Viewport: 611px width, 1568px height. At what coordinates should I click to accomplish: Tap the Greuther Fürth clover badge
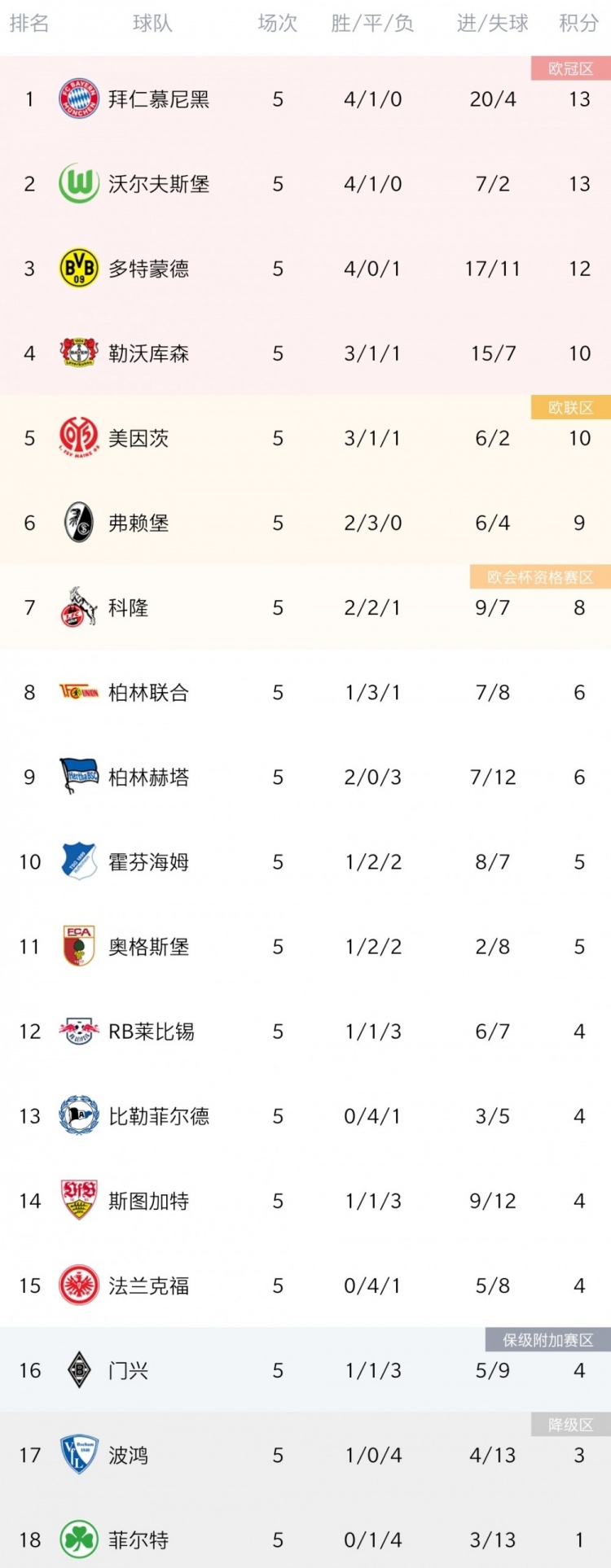(x=79, y=1540)
